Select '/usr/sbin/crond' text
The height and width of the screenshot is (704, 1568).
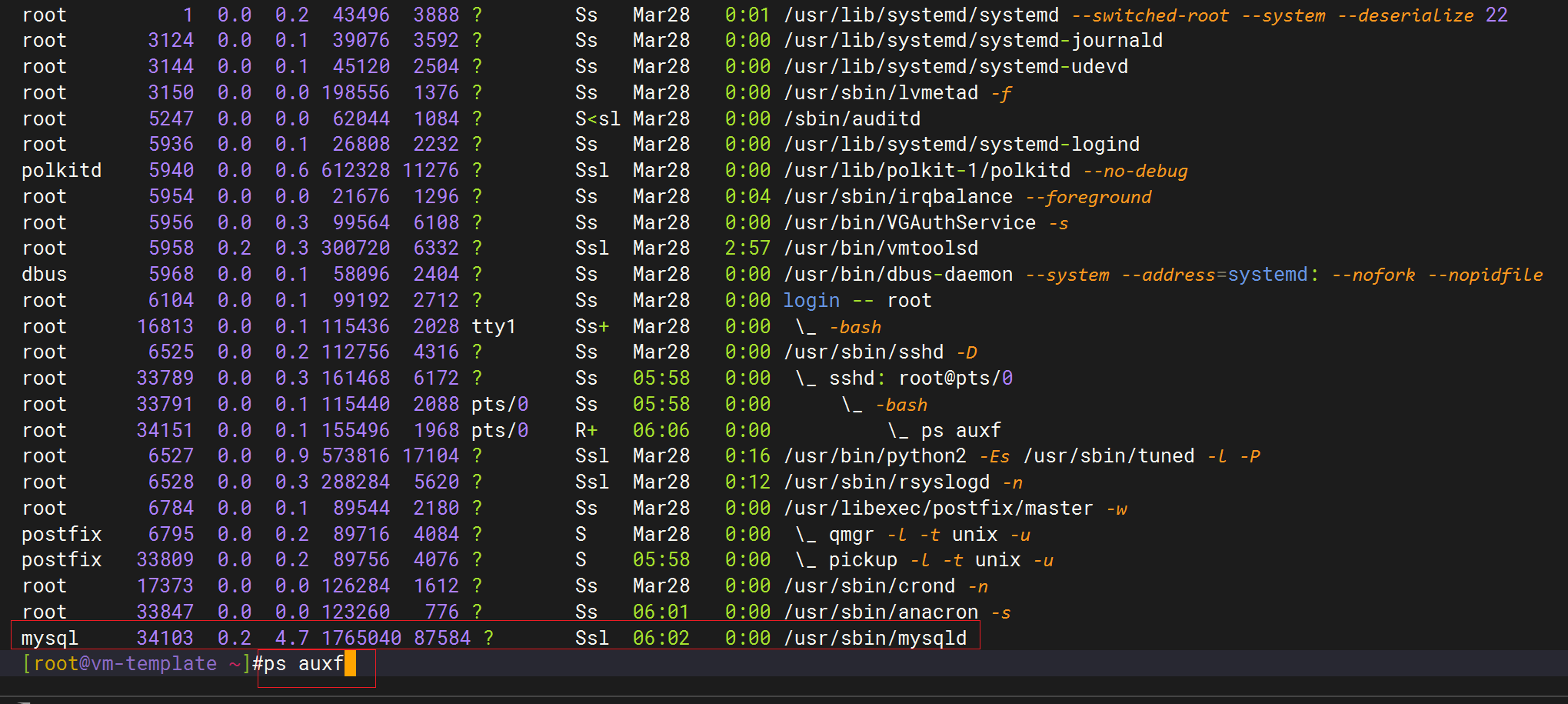click(x=870, y=586)
